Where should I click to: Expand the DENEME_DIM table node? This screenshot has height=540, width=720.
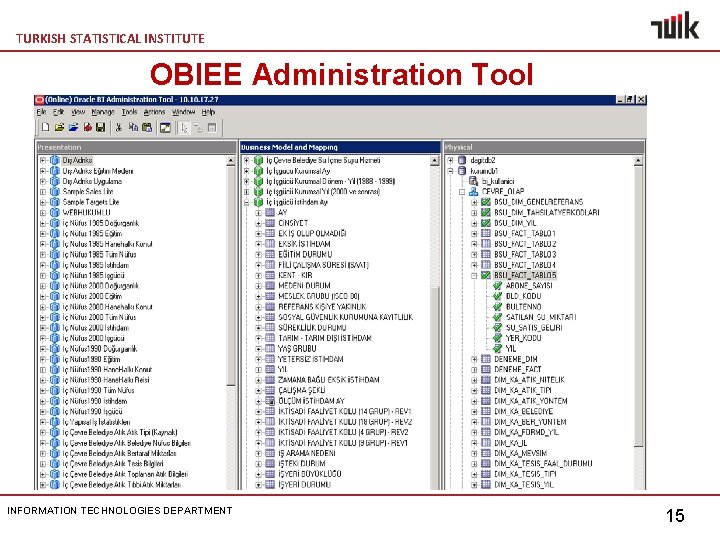[474, 359]
